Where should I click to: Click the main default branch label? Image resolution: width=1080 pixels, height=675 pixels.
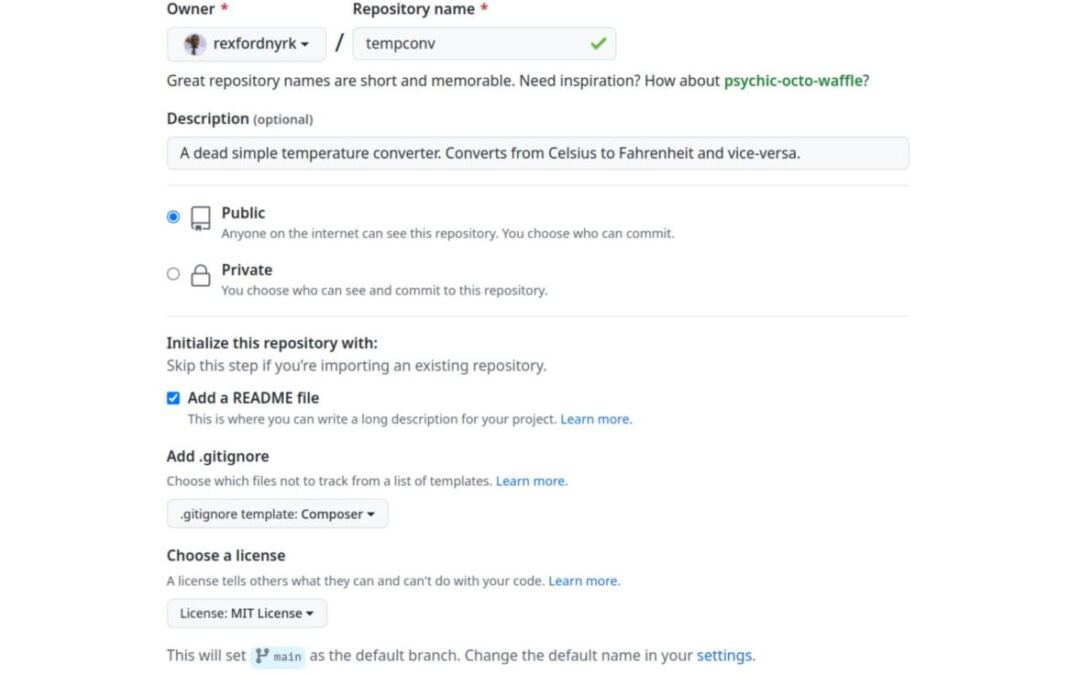tap(287, 657)
